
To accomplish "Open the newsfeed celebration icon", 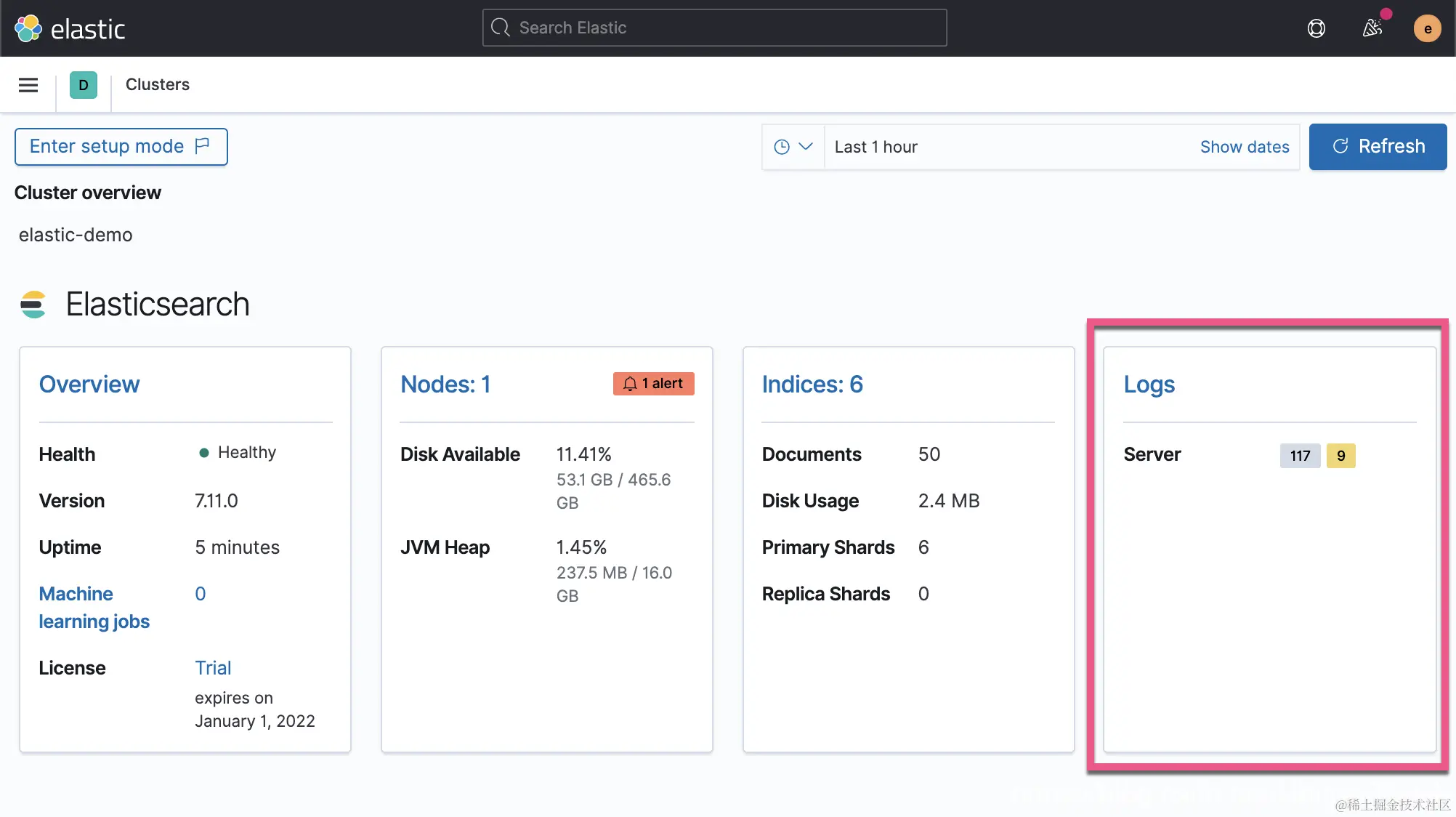I will (x=1372, y=28).
